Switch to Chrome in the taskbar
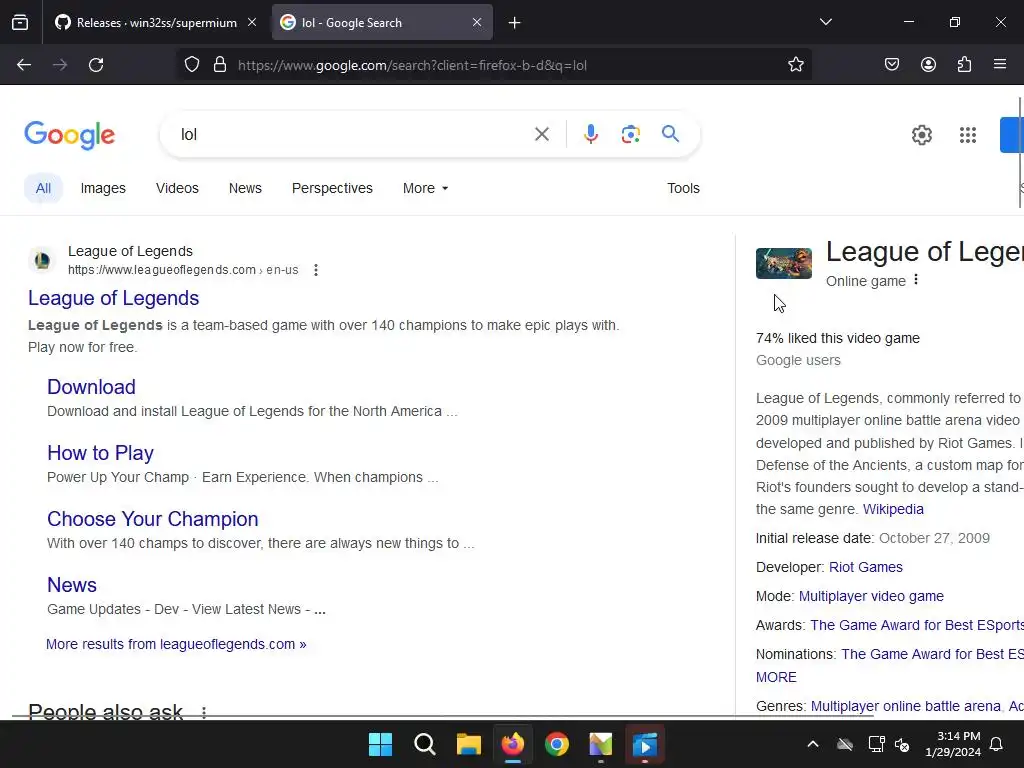 (557, 744)
